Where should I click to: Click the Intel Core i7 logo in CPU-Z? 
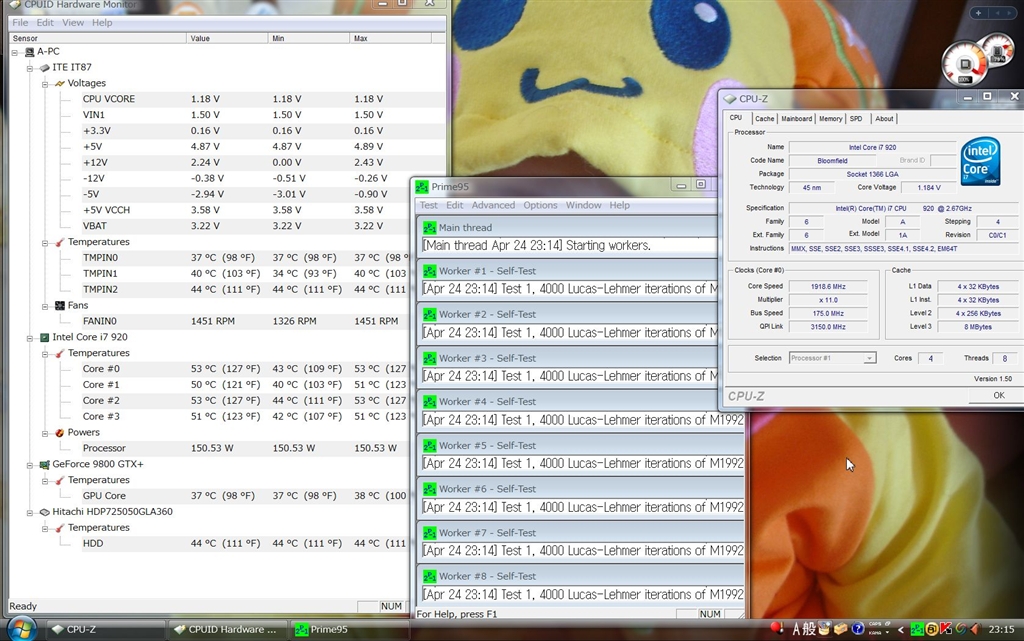coord(980,161)
